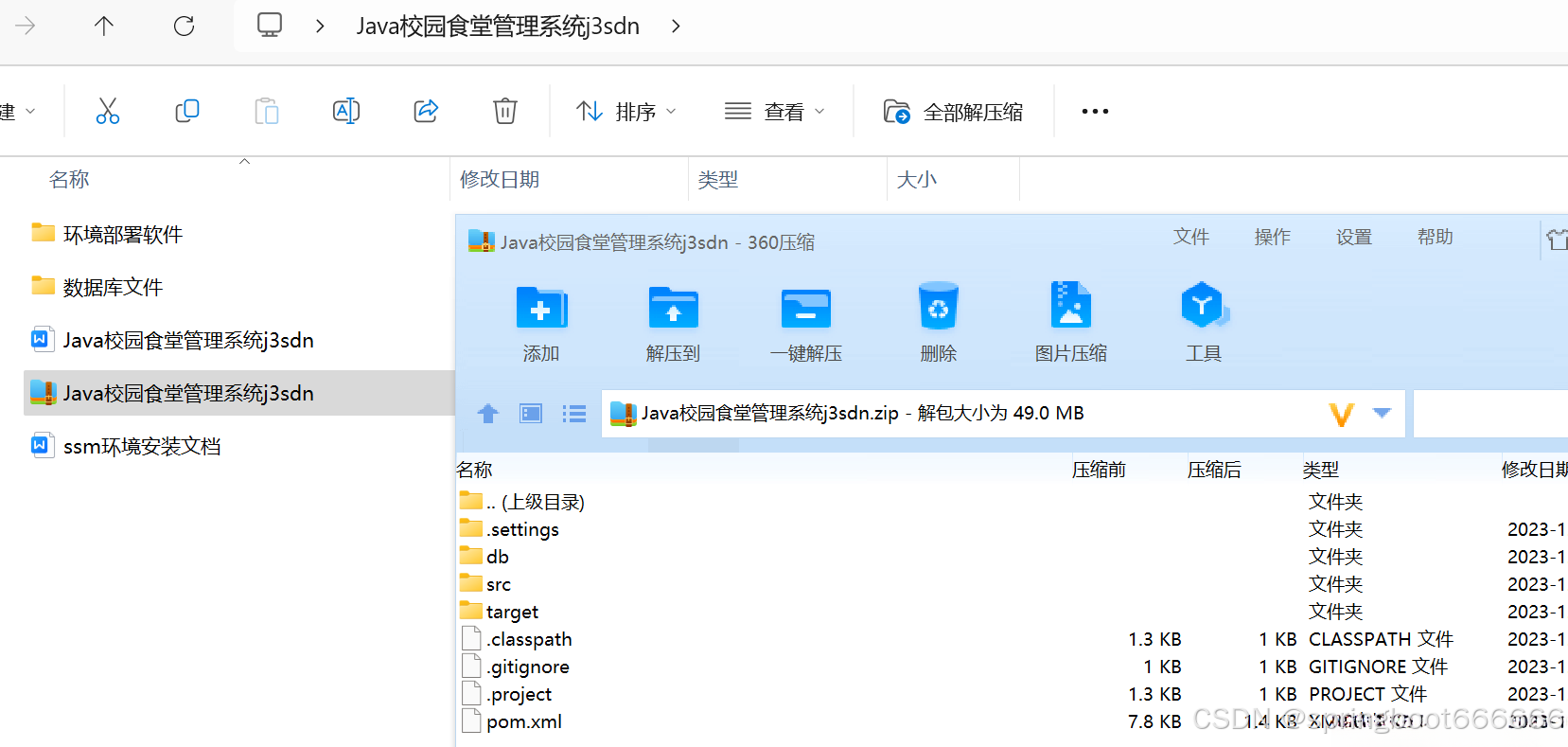
Task: Open the archive path dropdown arrow
Action: [x=1382, y=413]
